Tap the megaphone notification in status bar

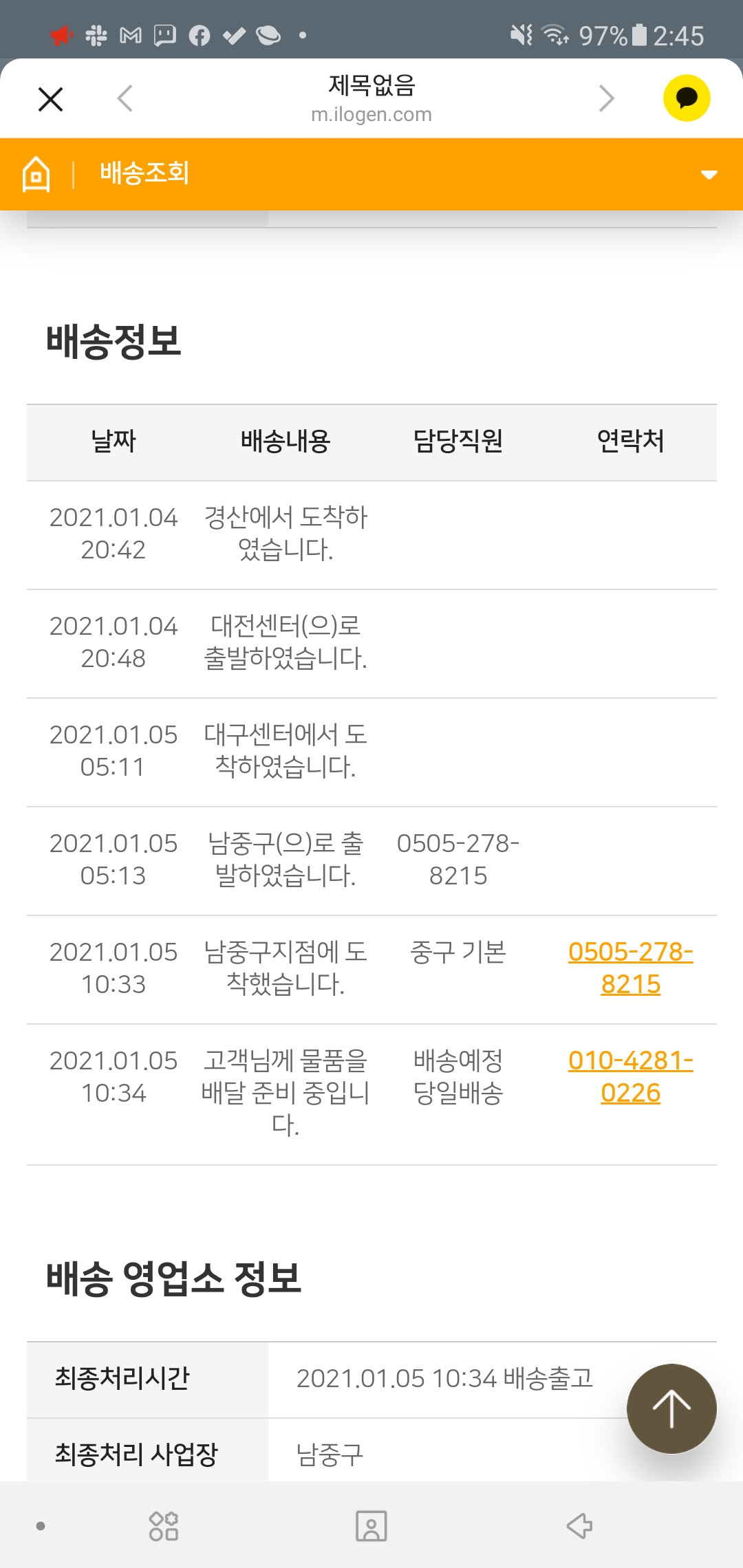click(x=61, y=35)
